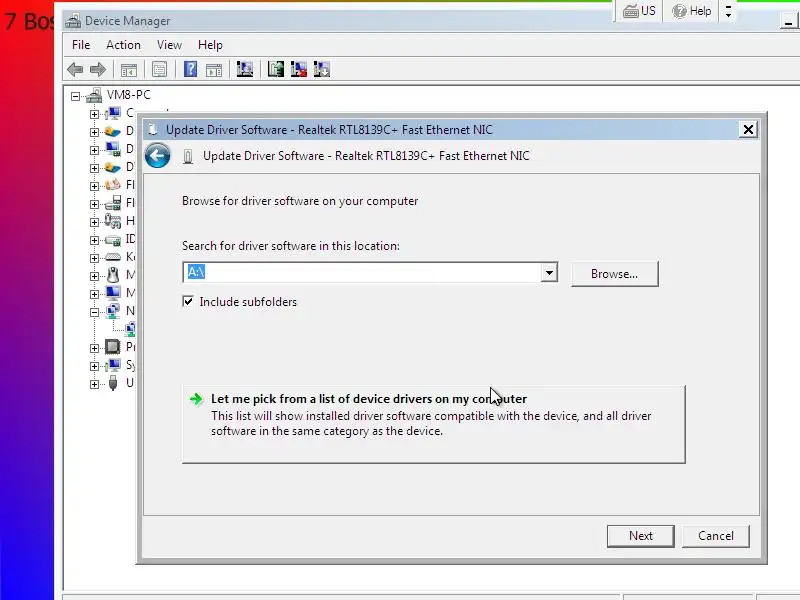The height and width of the screenshot is (600, 800).
Task: Collapse the VM8-PC root node
Action: tap(76, 96)
